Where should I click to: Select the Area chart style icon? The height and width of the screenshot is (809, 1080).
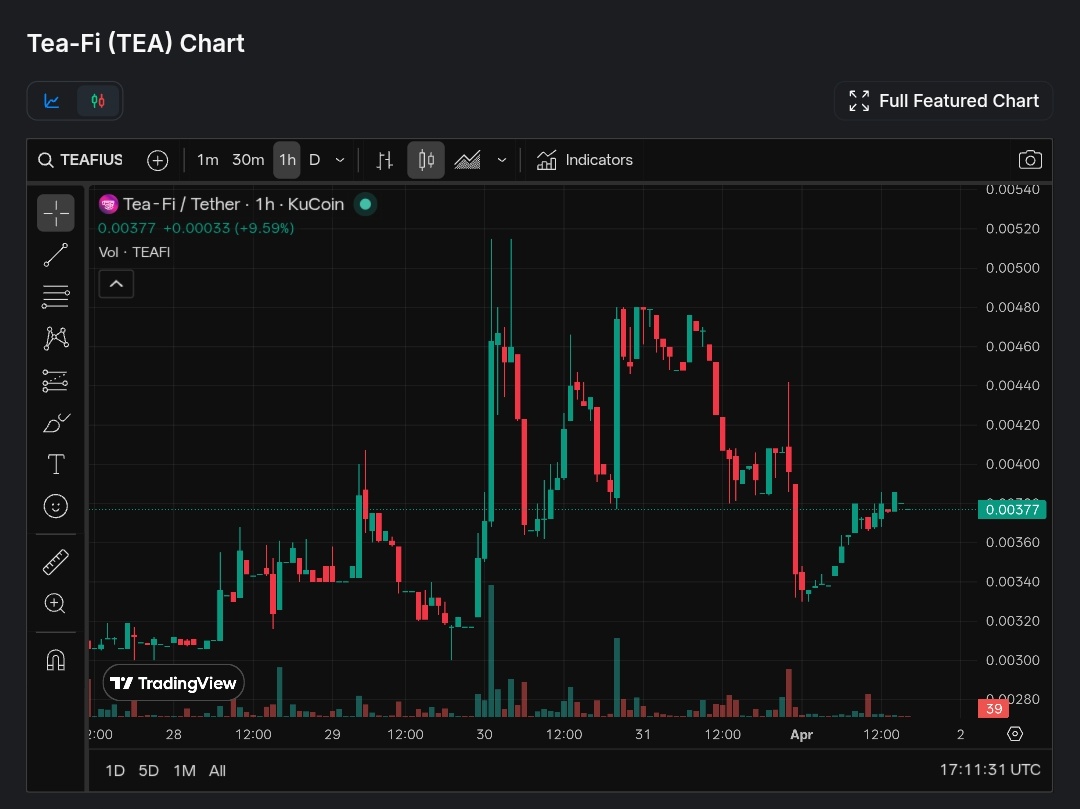467,160
